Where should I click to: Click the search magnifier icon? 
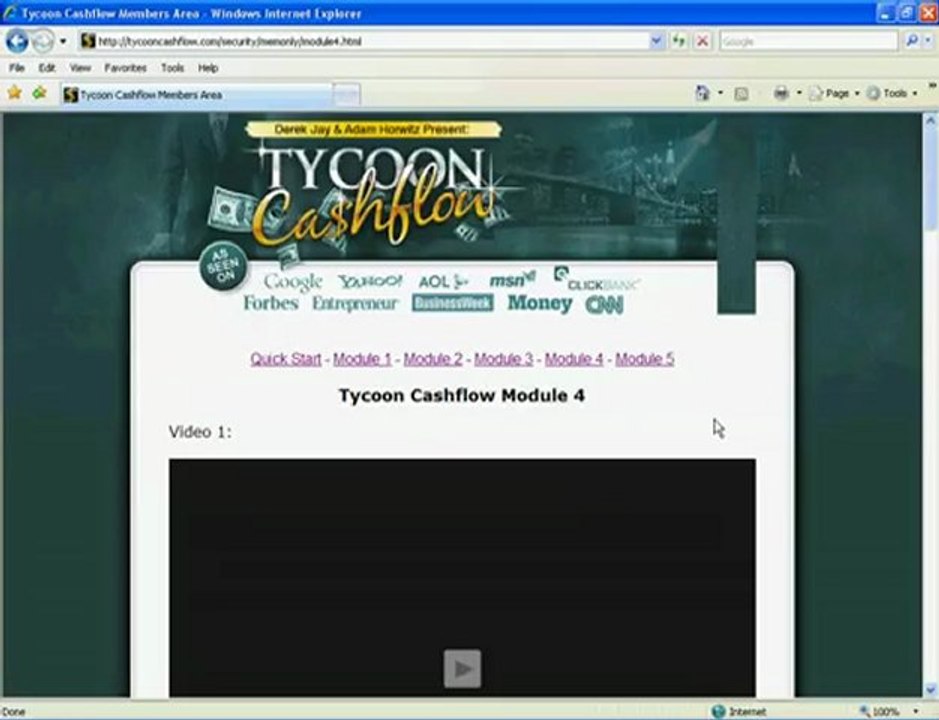pos(911,41)
